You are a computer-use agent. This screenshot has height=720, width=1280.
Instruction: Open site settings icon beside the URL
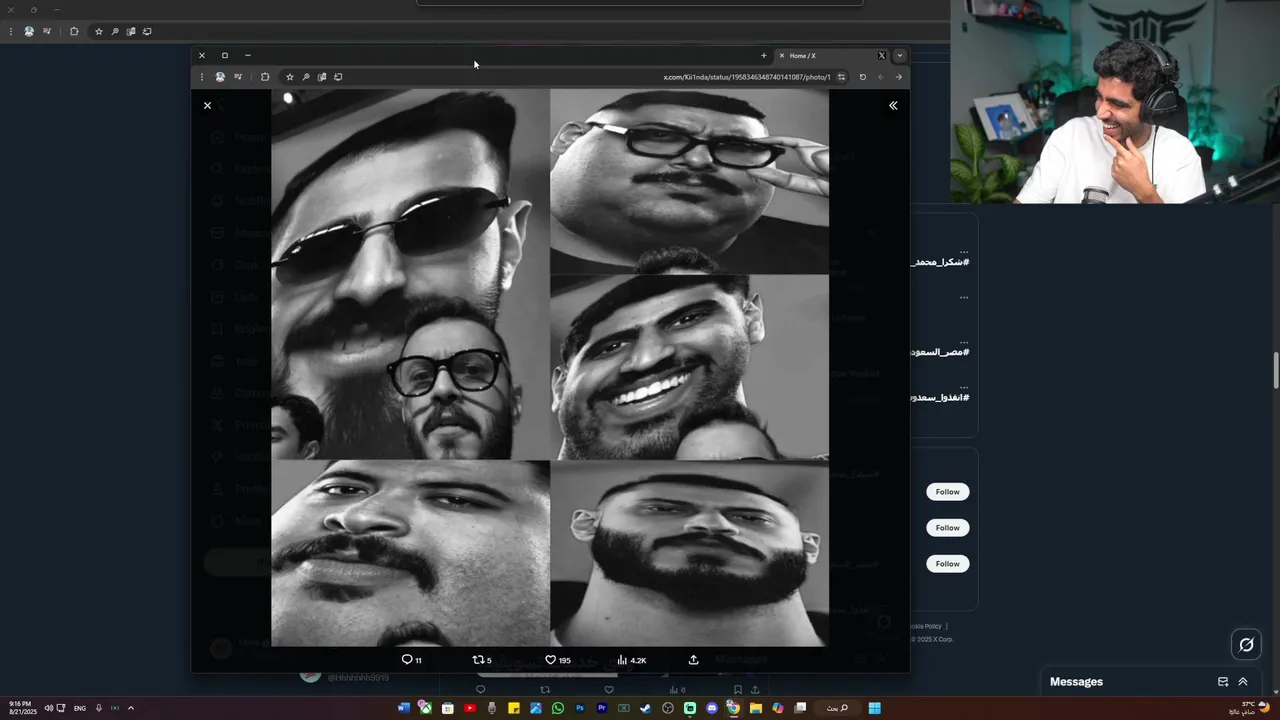pyautogui.click(x=841, y=77)
